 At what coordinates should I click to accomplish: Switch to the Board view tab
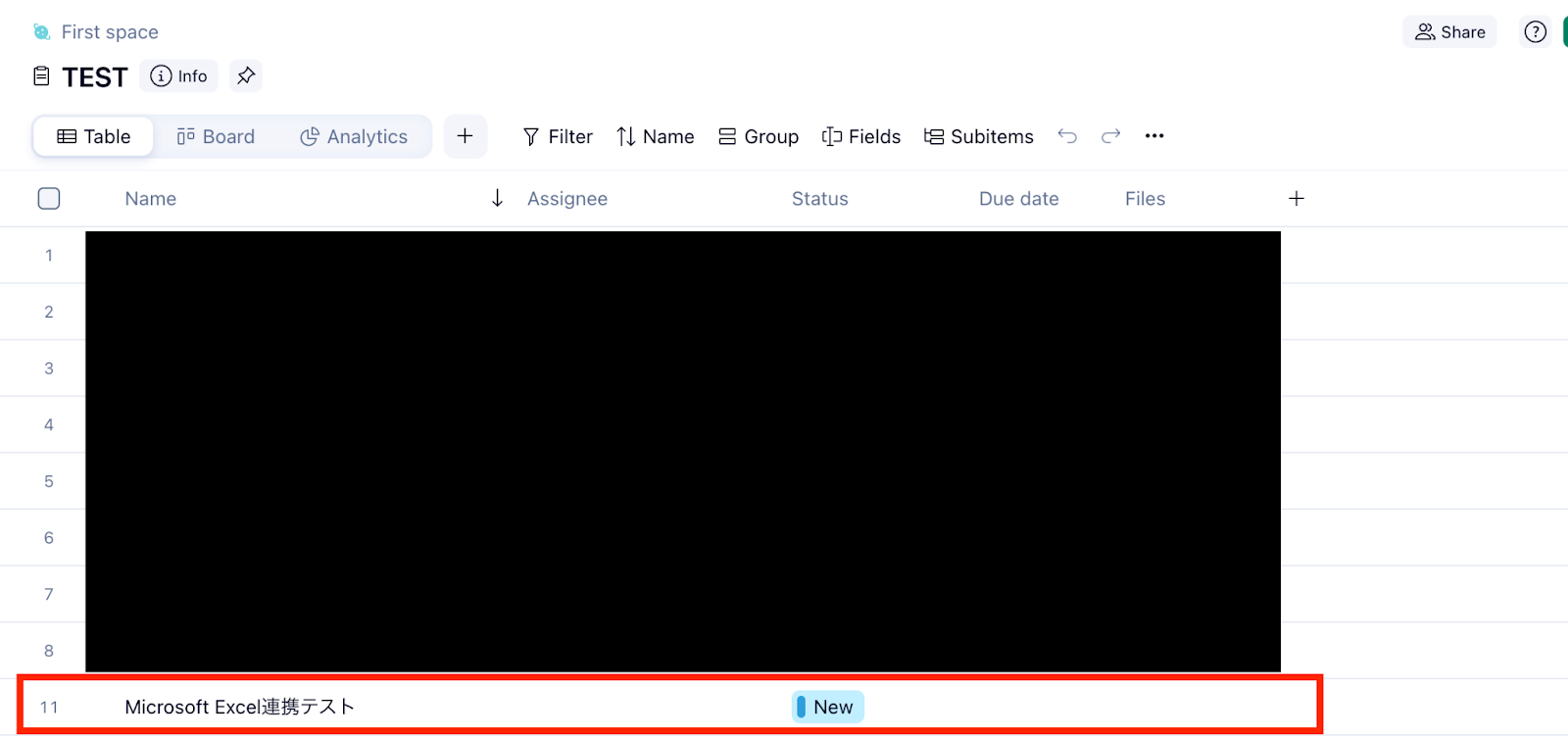pyautogui.click(x=216, y=136)
